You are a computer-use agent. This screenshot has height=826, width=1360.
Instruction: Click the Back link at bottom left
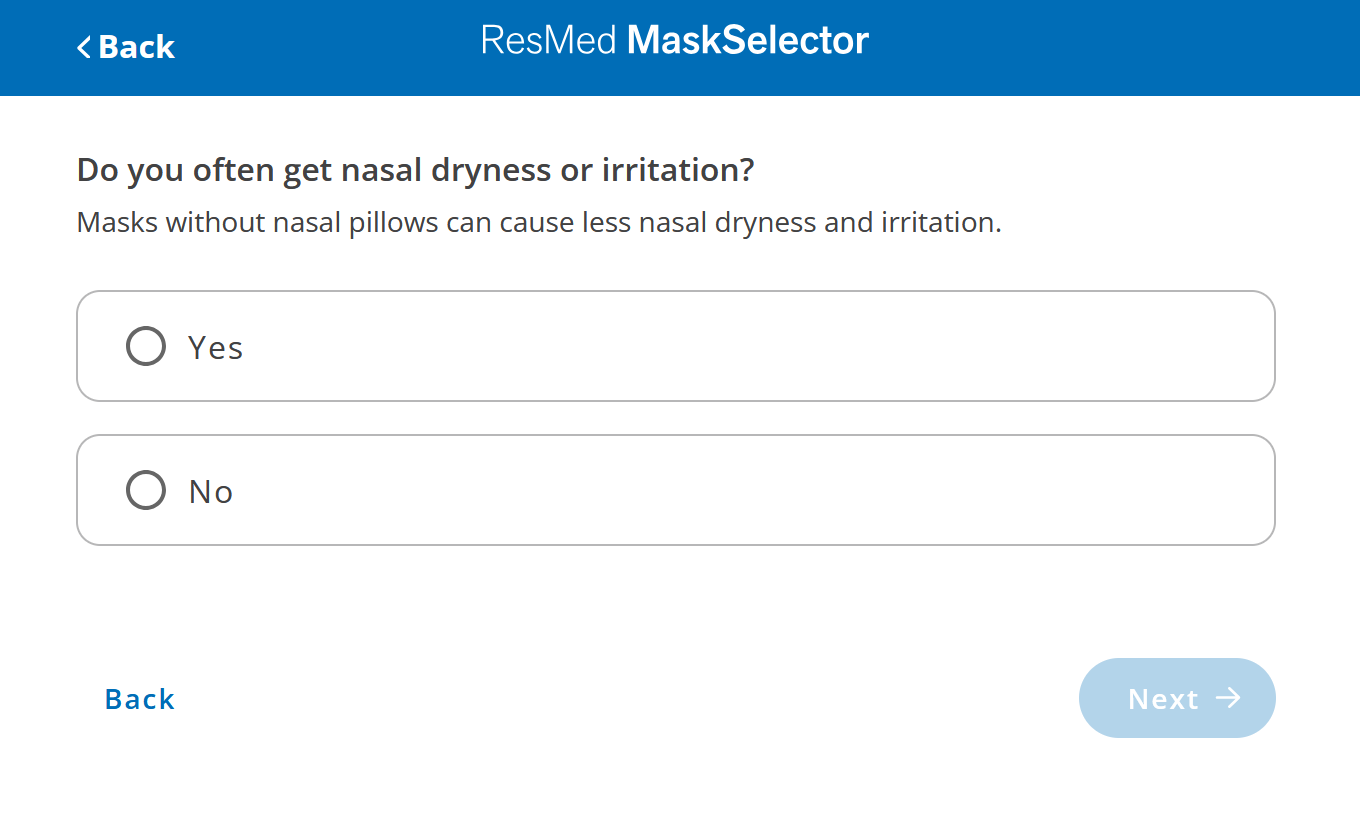[139, 698]
